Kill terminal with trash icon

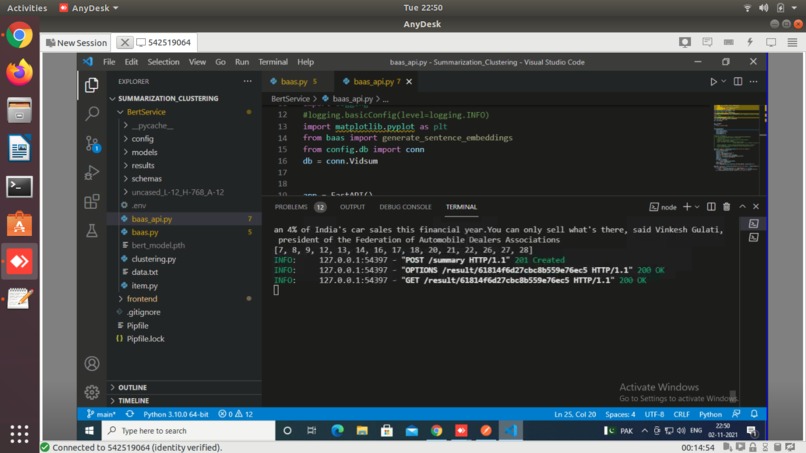[x=726, y=207]
